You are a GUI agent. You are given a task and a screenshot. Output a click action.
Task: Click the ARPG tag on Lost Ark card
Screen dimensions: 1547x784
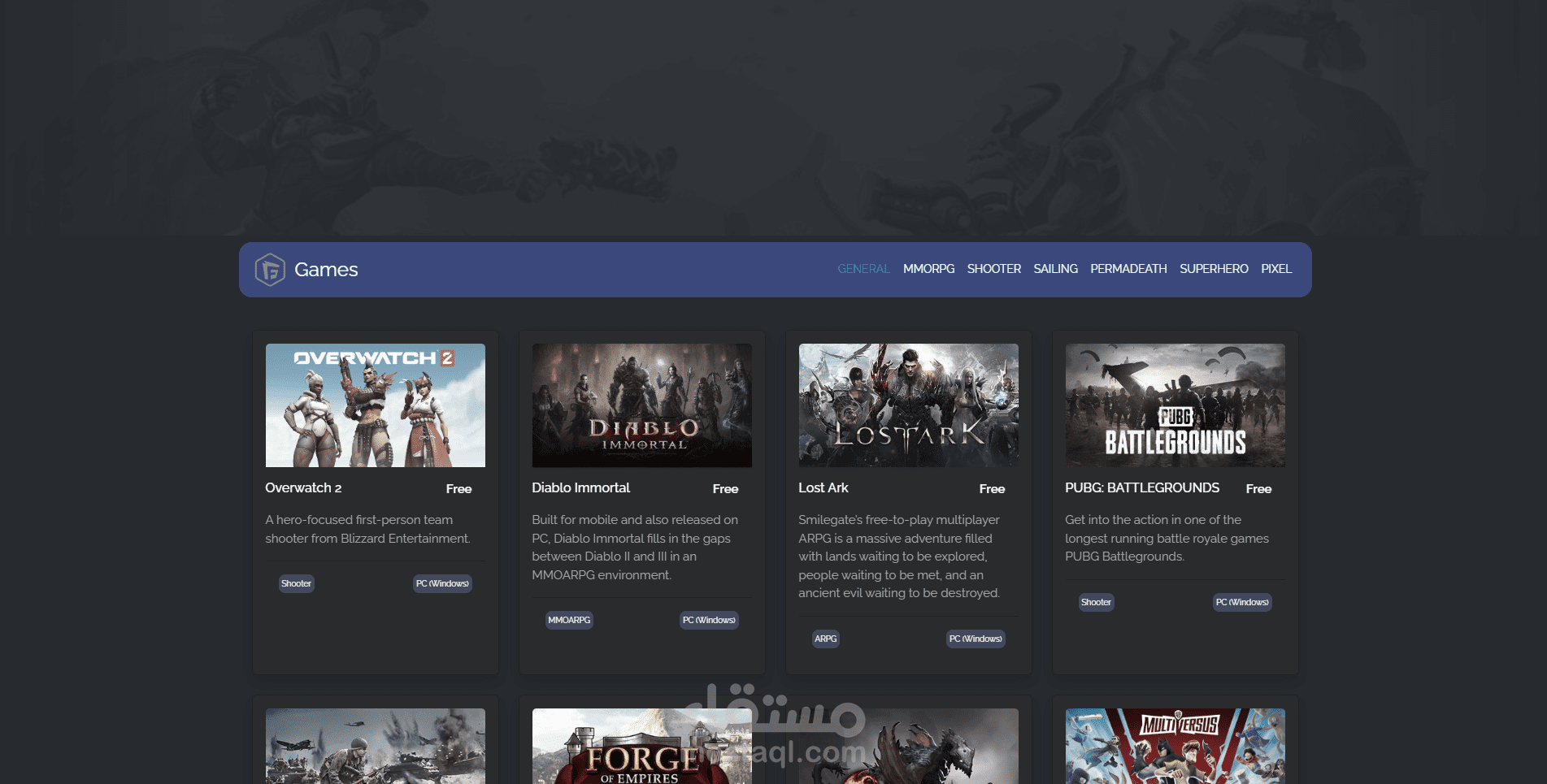825,639
